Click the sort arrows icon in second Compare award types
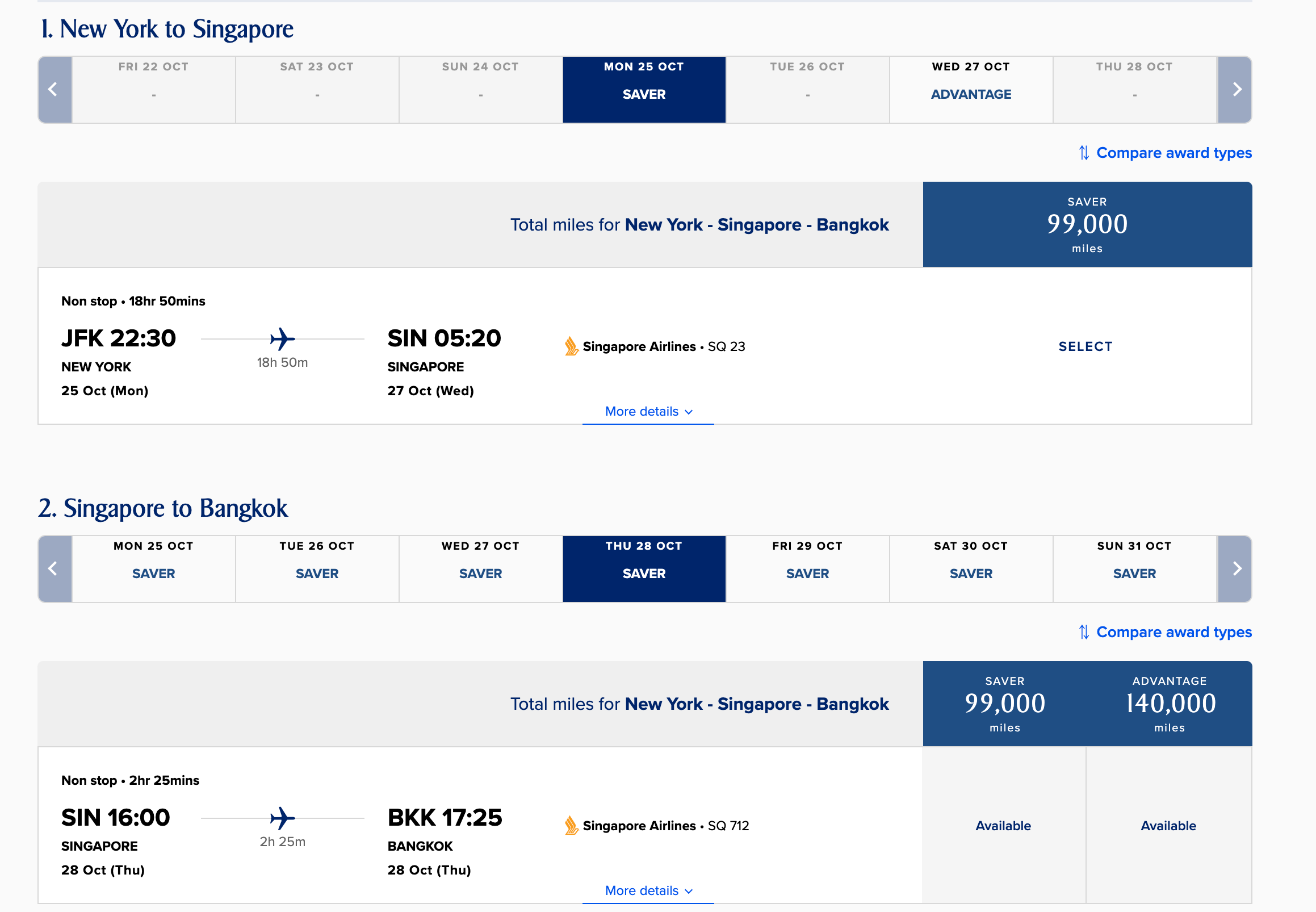Screen dimensions: 1316x912 tap(1084, 632)
